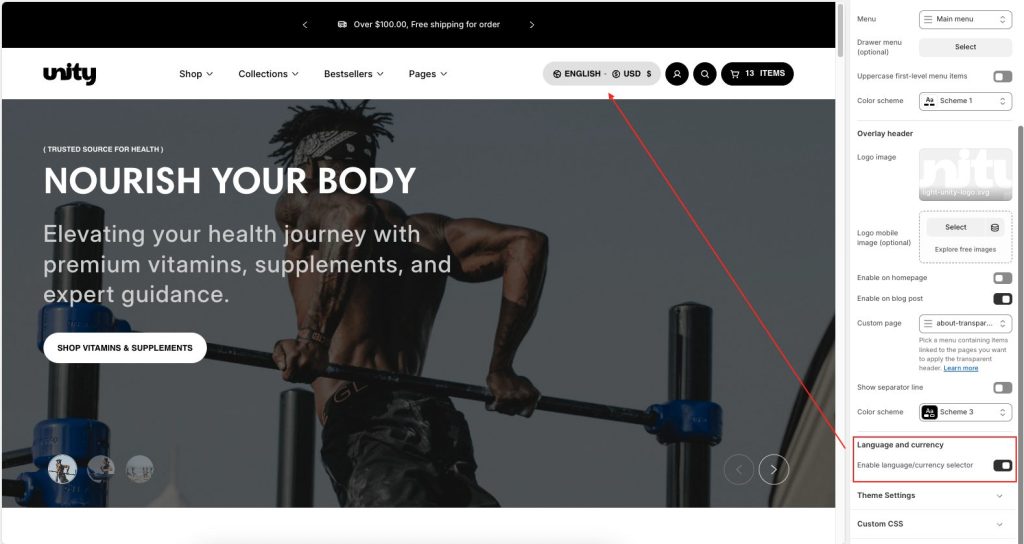Open the Bestsellers navigation menu
Viewport: 1024px width, 544px height.
353,74
